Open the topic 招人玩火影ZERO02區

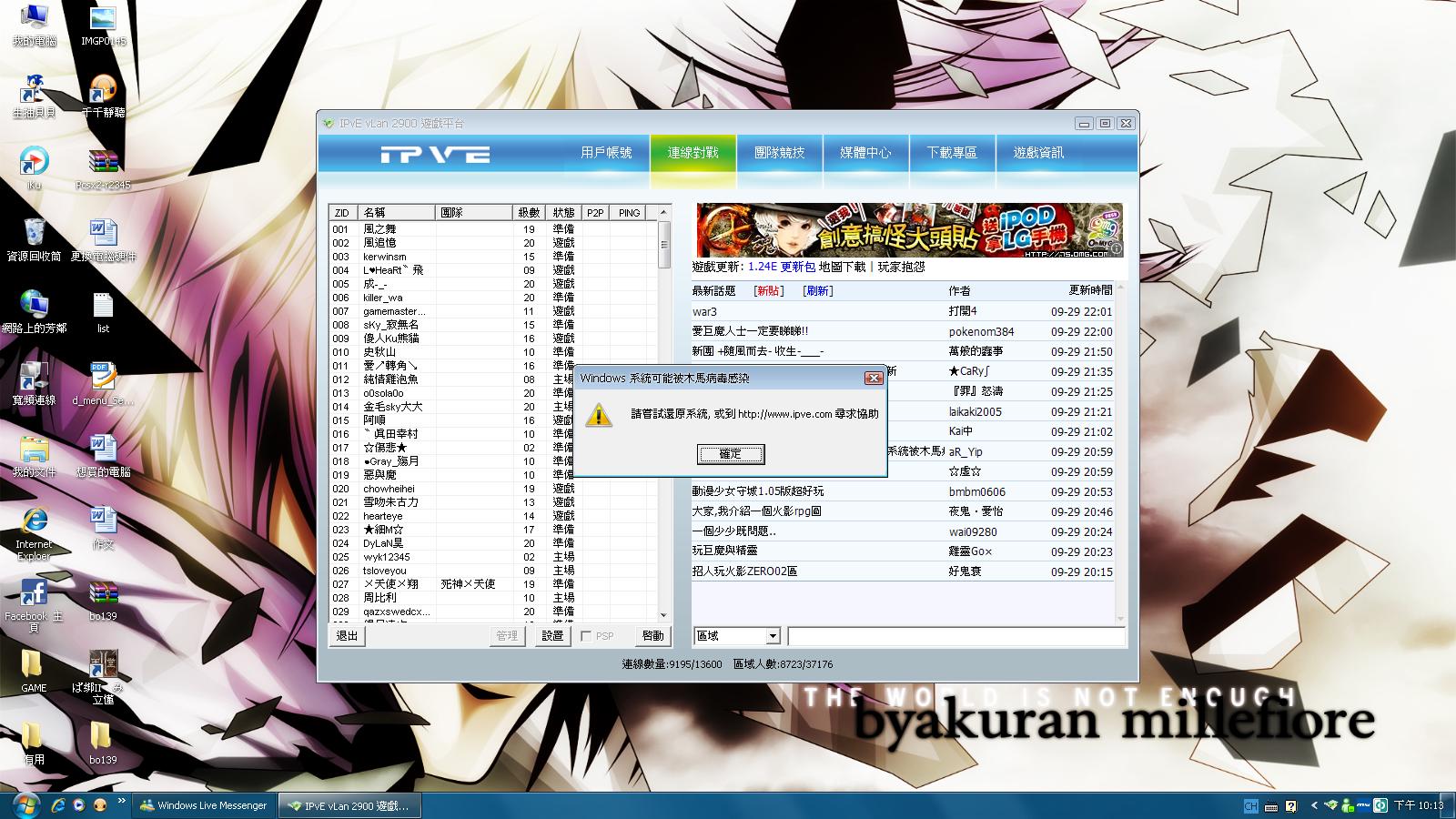click(744, 571)
